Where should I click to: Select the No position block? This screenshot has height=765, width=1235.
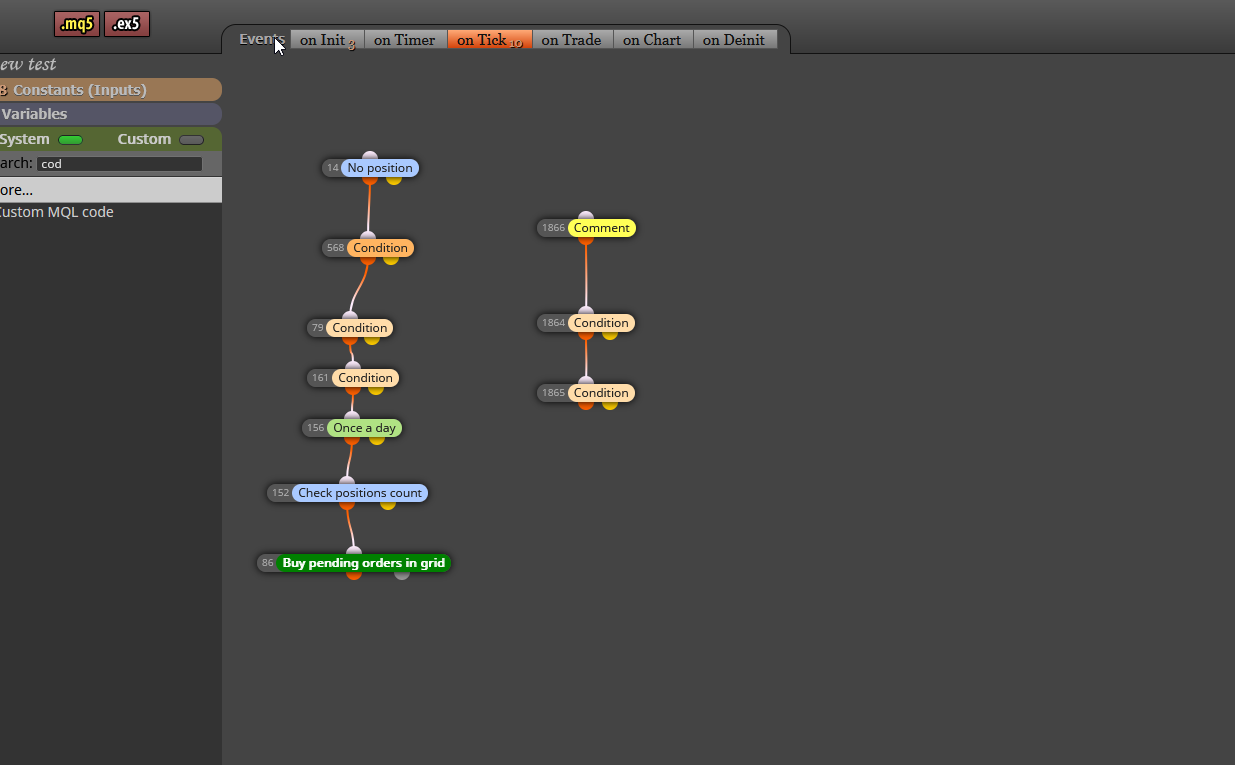coord(379,168)
